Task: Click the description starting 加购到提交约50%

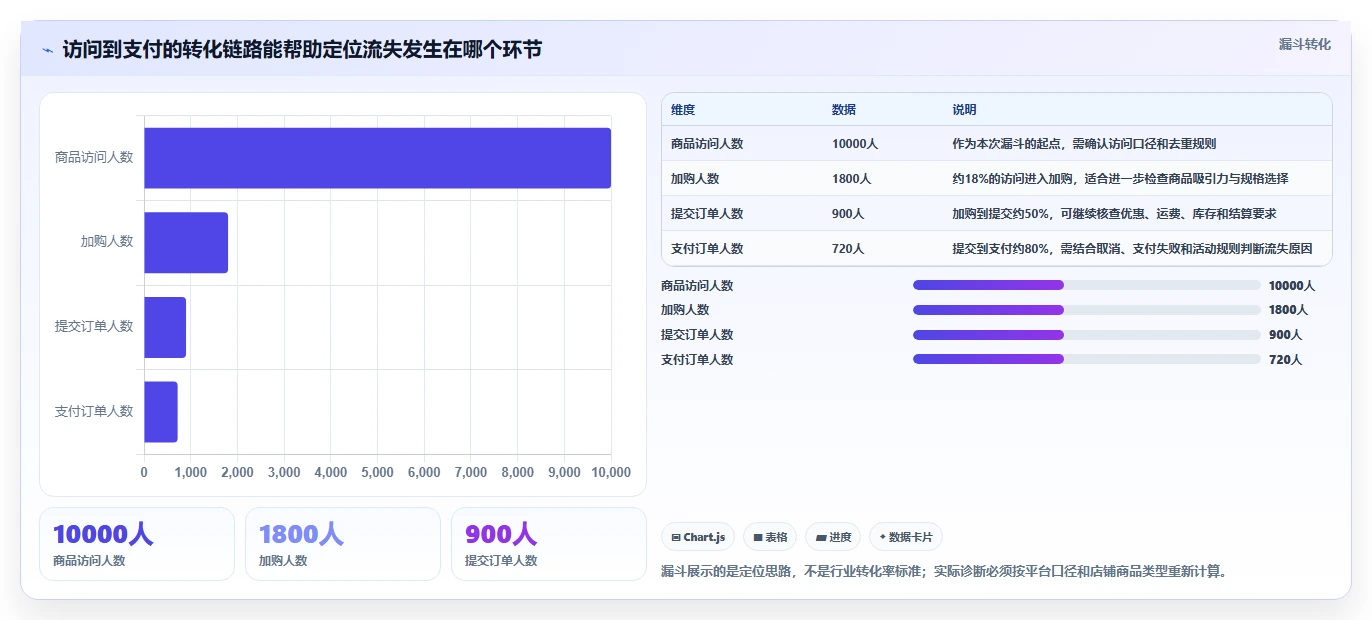Action: (1114, 214)
